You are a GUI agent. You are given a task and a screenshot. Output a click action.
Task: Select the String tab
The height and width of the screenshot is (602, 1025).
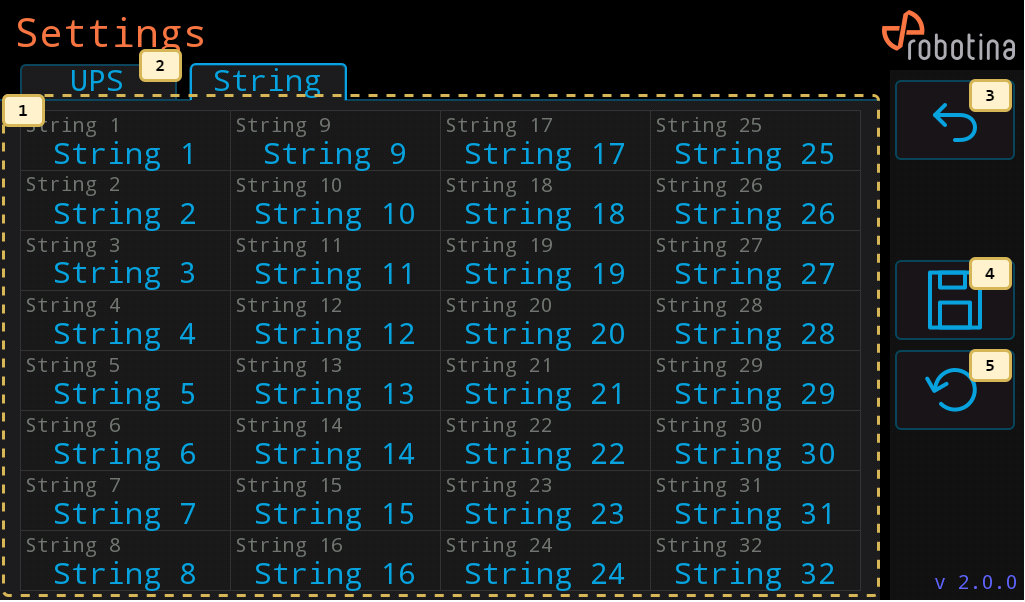(x=267, y=81)
